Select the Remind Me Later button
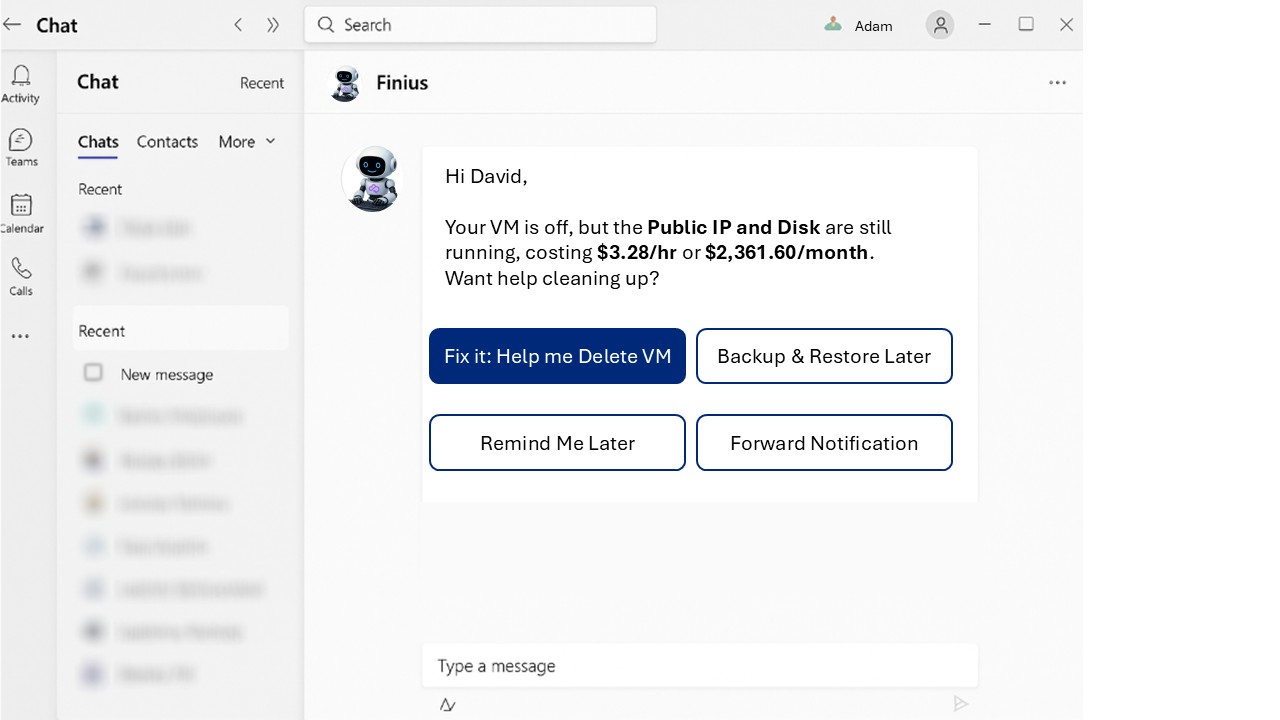1280x720 pixels. point(557,443)
